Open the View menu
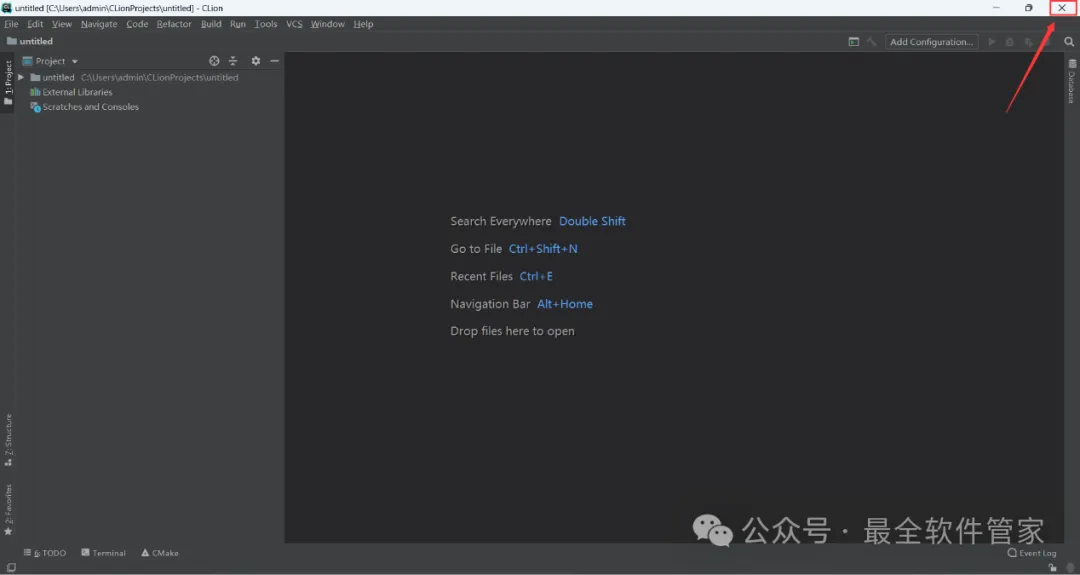Screen dimensions: 1080x575 coord(62,24)
